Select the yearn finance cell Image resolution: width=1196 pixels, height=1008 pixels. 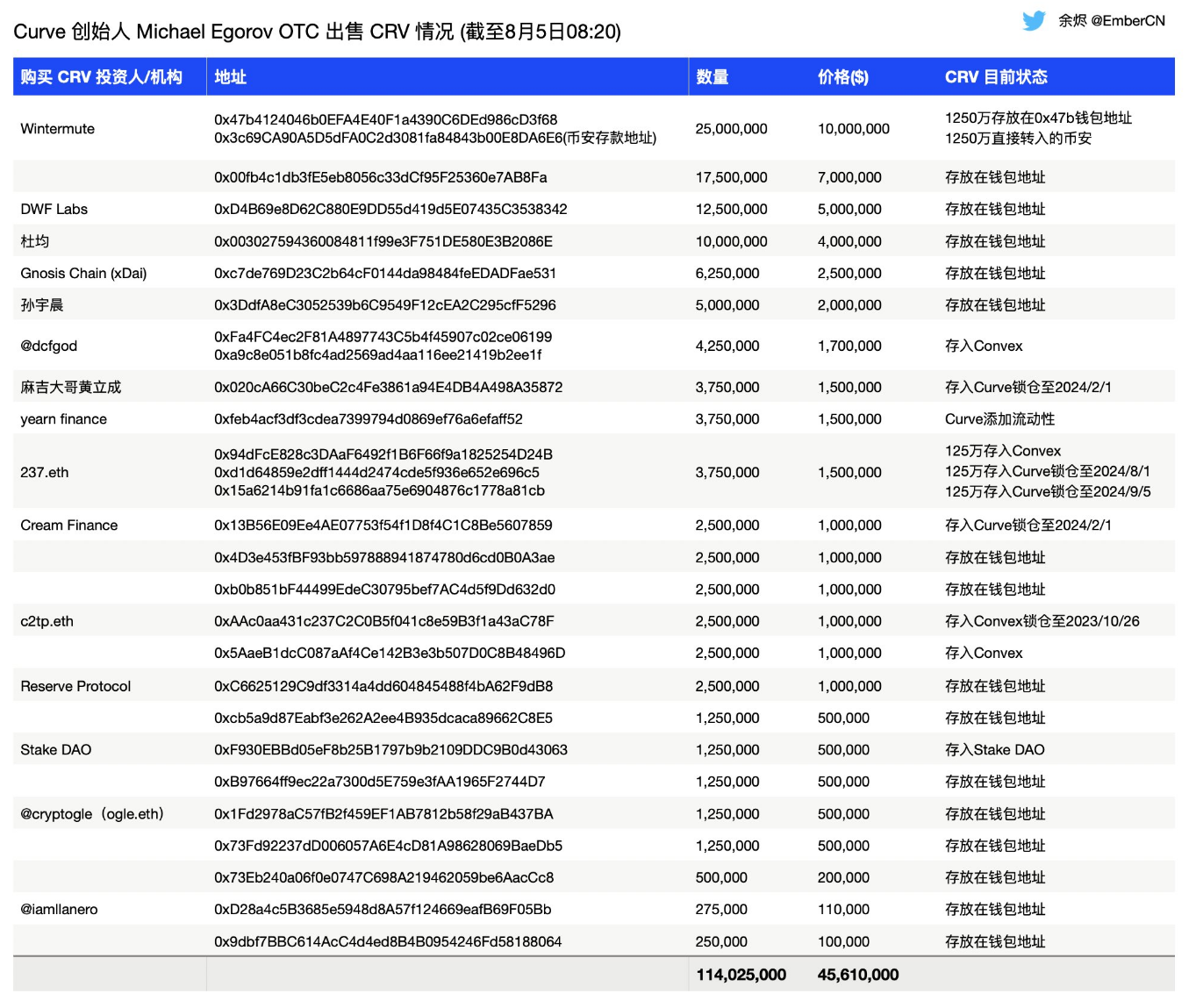click(x=63, y=419)
